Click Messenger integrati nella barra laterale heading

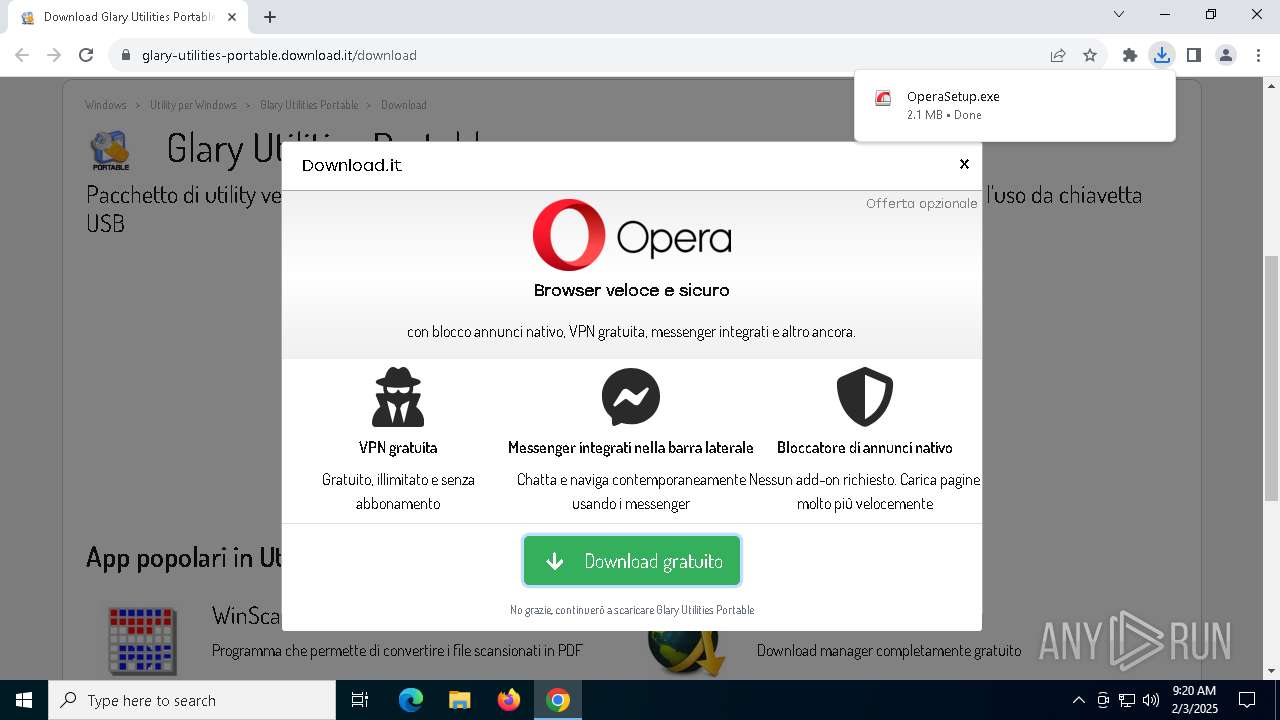(x=631, y=448)
